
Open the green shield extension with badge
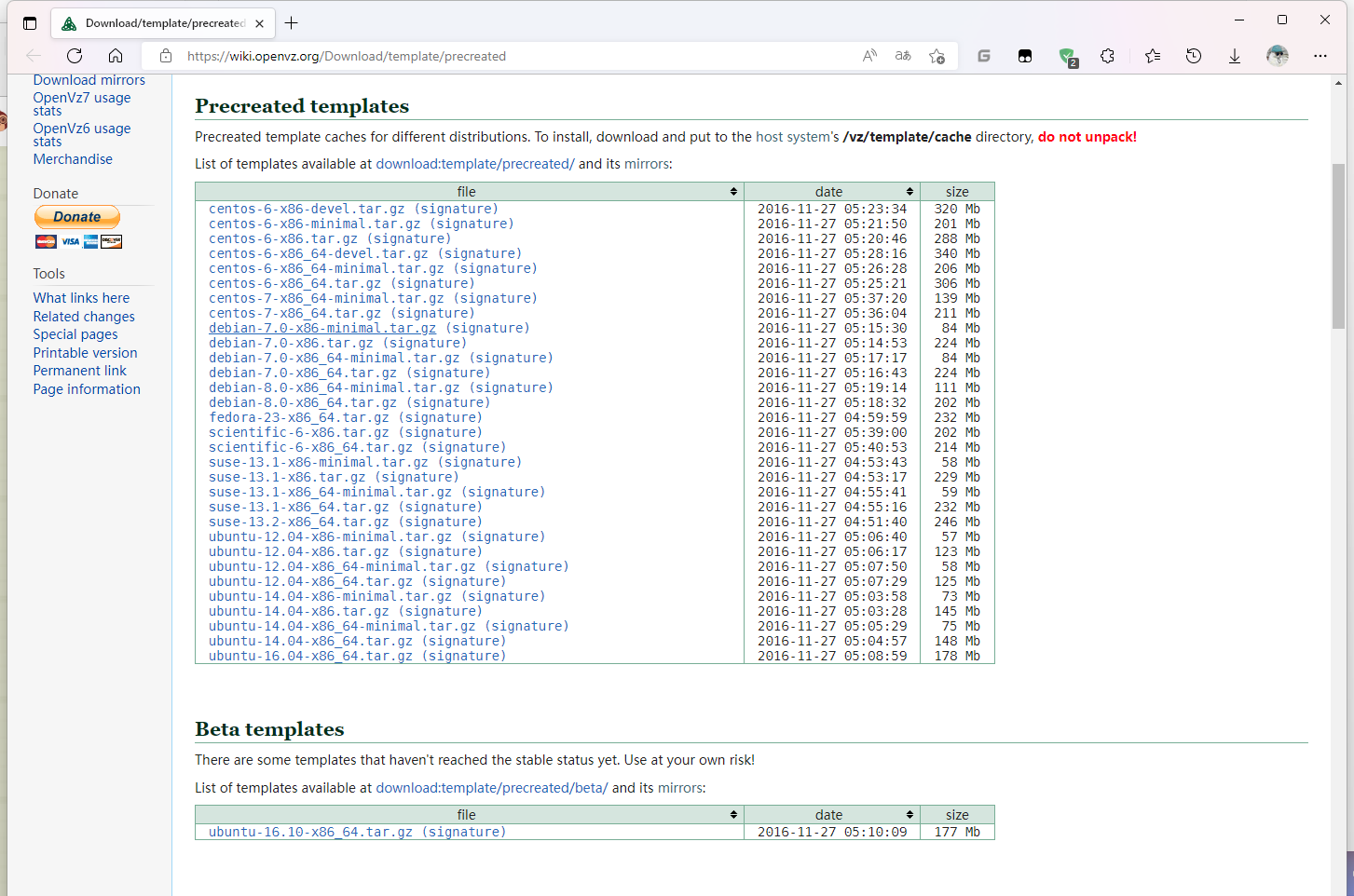pyautogui.click(x=1068, y=57)
